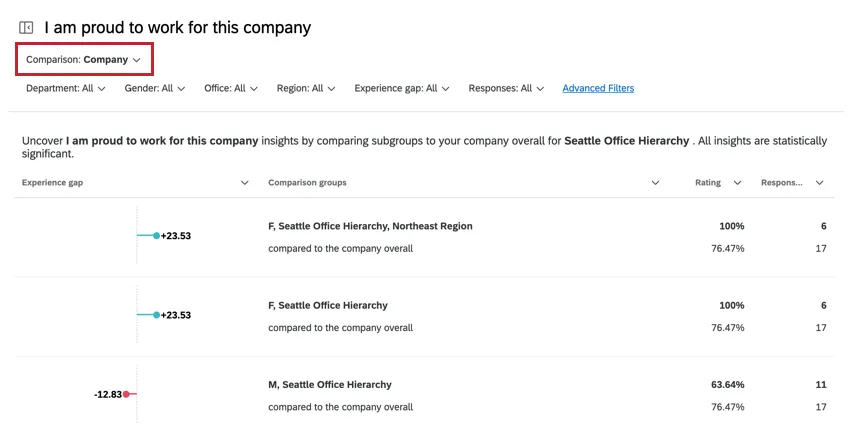Open the Department filter dropdown
Image resolution: width=850 pixels, height=425 pixels.
65,88
